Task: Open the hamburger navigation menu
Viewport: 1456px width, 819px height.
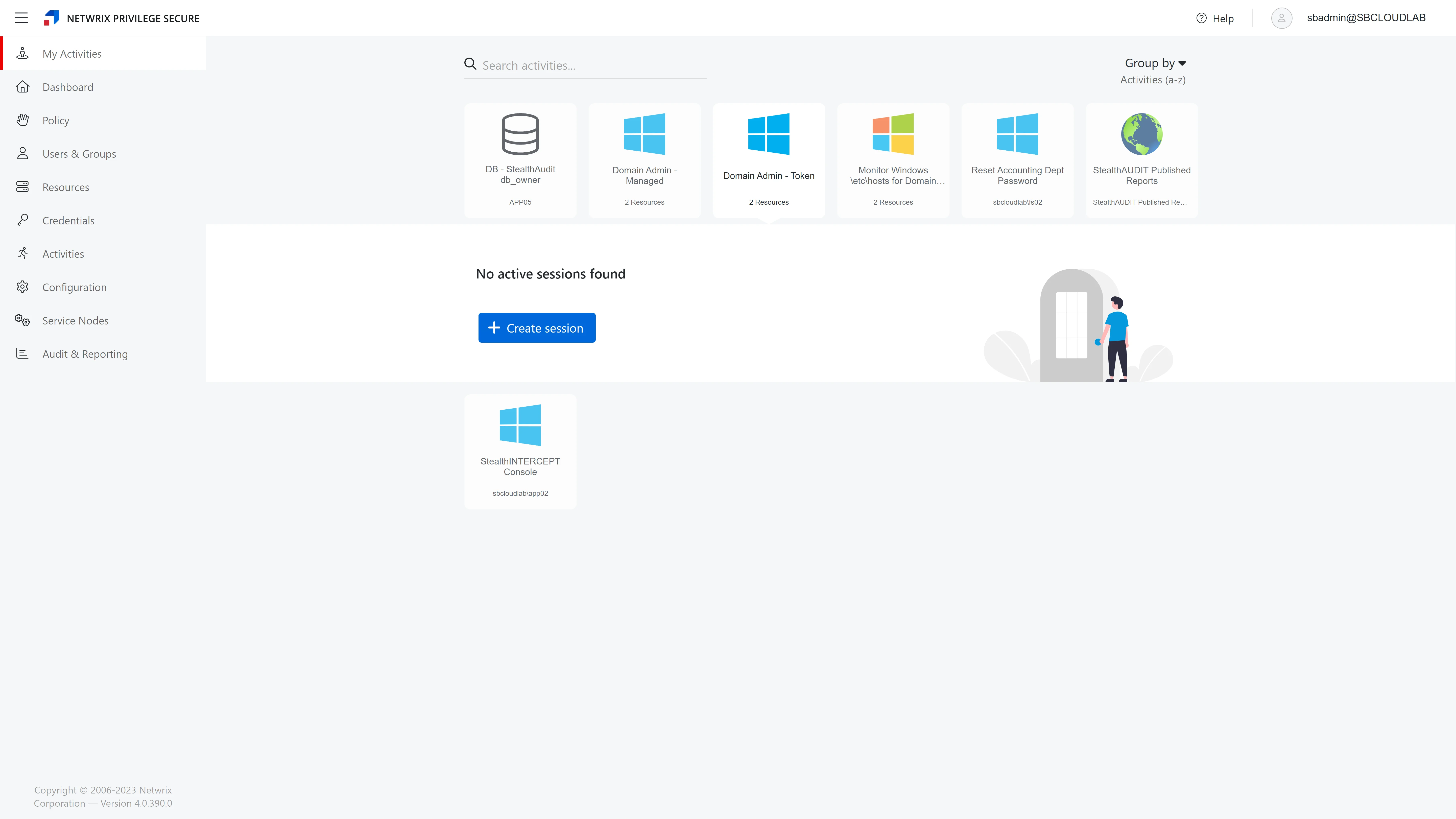Action: coord(21,18)
